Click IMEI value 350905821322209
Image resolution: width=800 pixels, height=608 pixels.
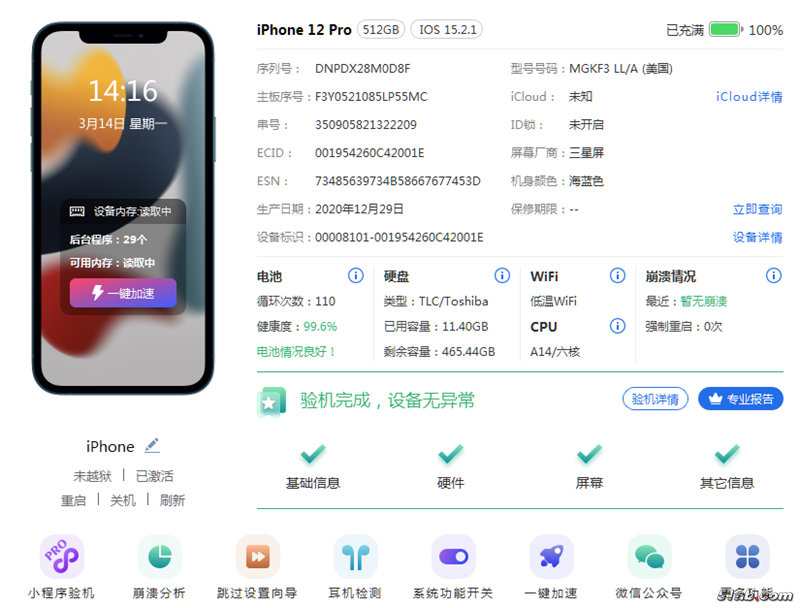(x=366, y=124)
